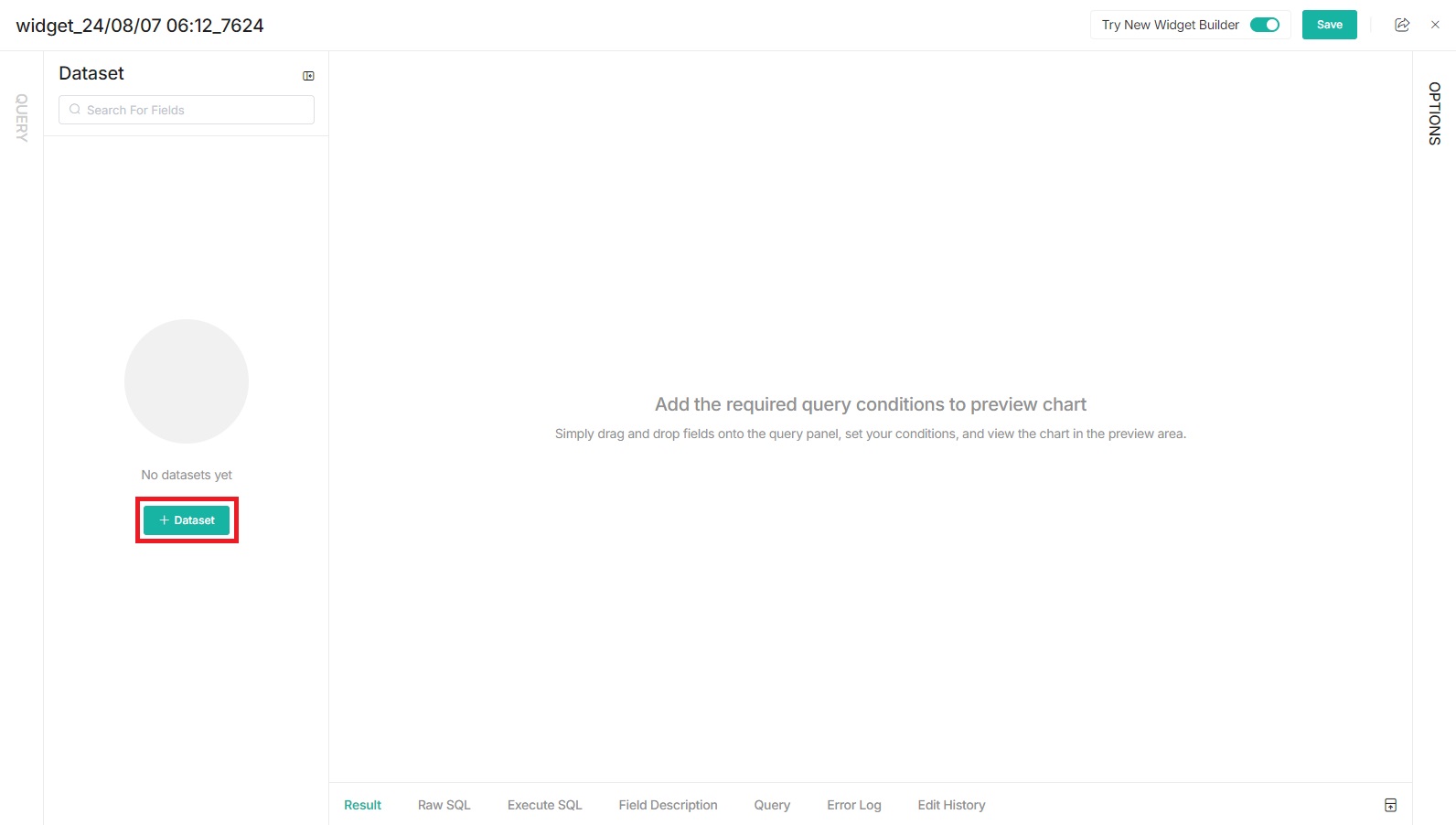Close the widget editor with the X icon
The height and width of the screenshot is (825, 1456).
click(x=1435, y=25)
